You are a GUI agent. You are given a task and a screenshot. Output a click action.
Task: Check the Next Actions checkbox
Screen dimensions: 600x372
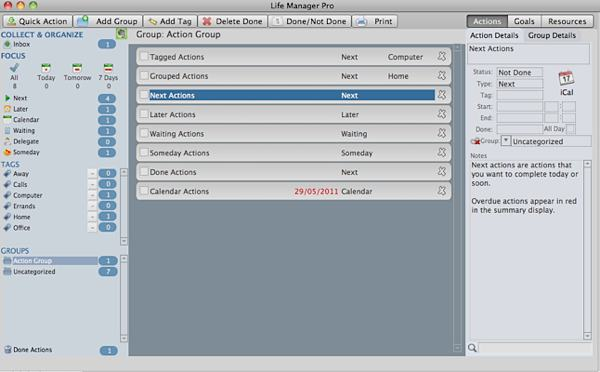pos(144,95)
